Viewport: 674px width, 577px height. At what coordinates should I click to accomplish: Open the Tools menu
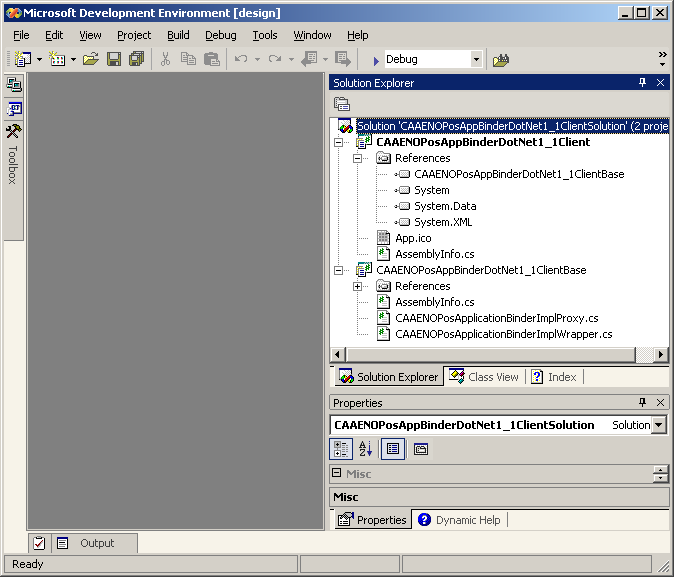265,35
